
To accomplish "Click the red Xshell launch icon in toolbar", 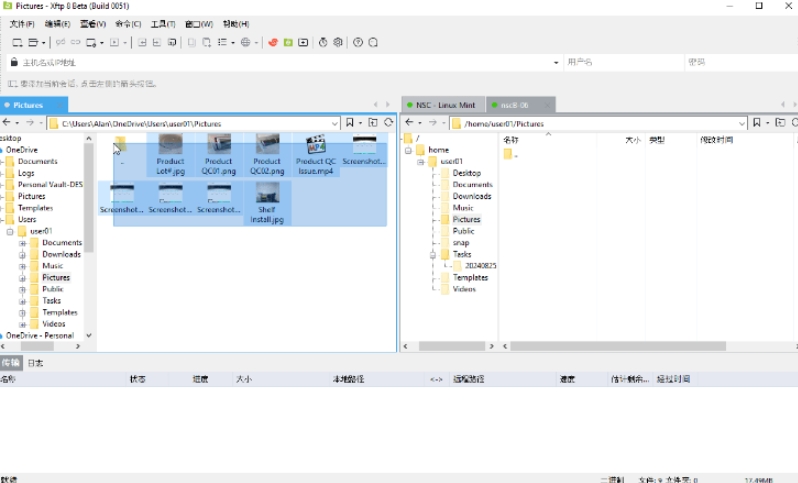I will tap(272, 42).
